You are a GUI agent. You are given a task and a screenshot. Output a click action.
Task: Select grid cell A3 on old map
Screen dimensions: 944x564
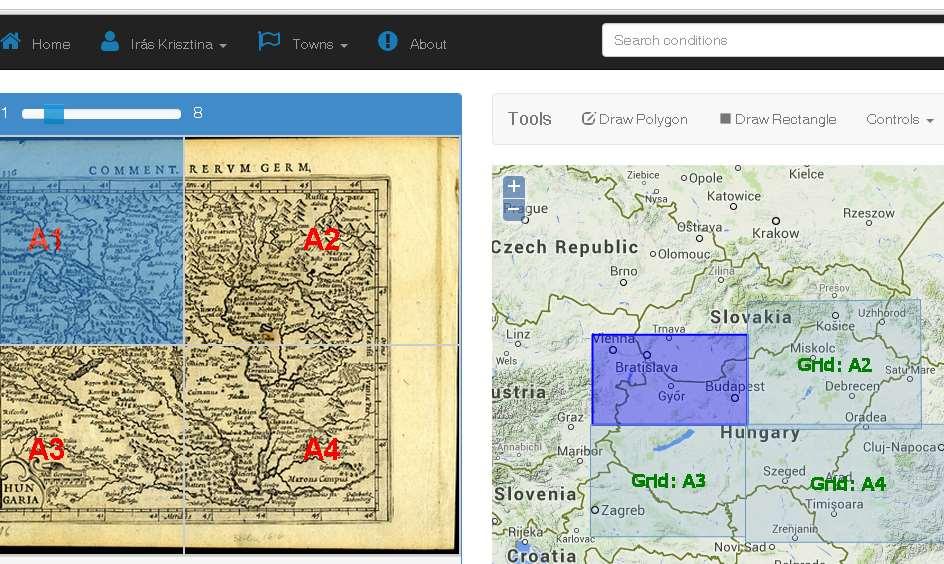91,449
